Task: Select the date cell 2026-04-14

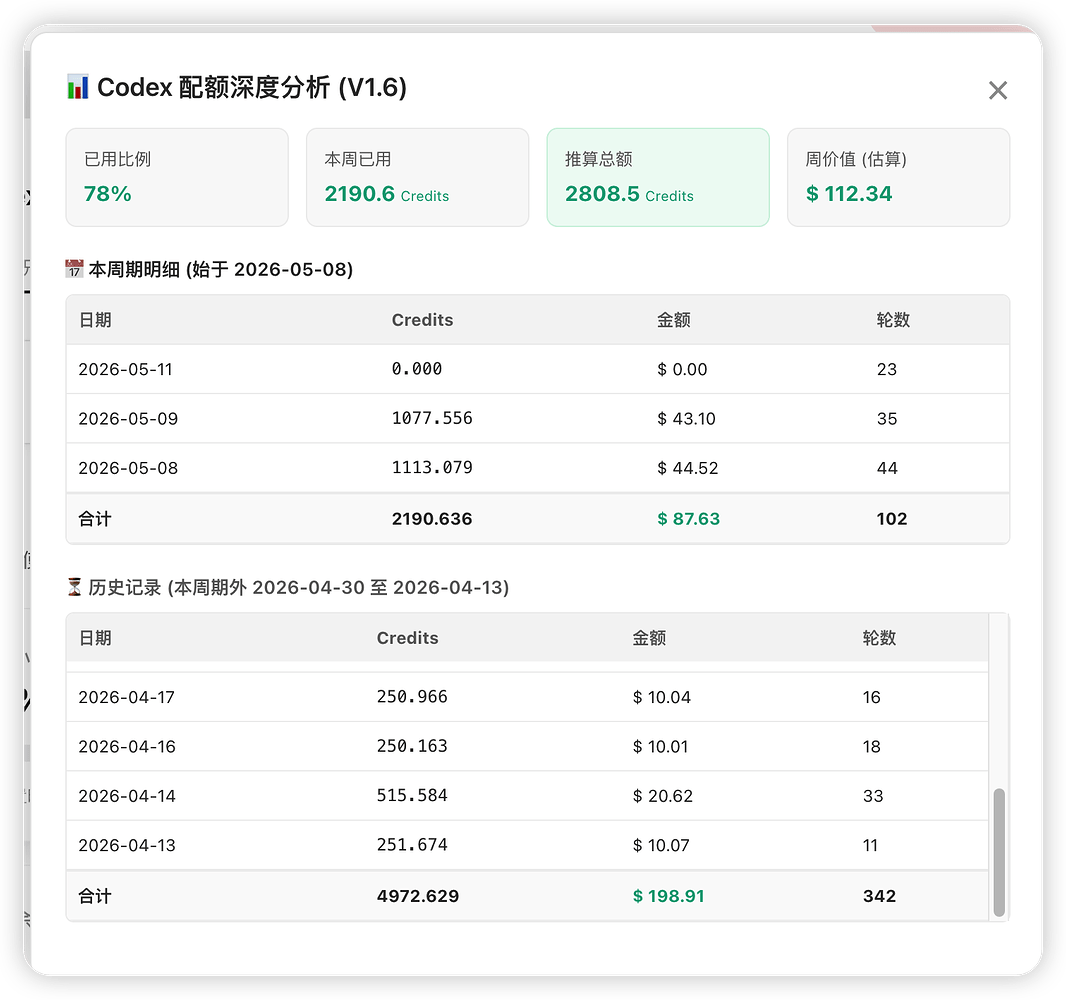Action: tap(126, 796)
